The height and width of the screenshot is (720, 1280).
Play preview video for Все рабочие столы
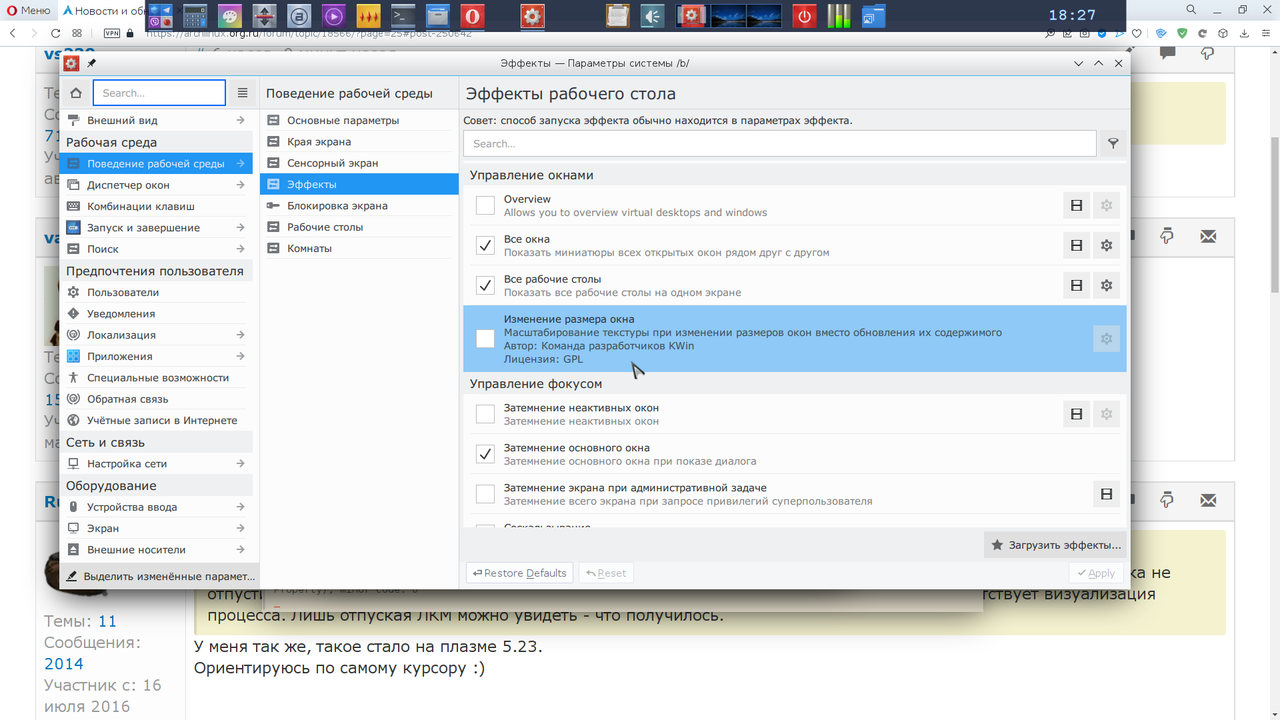pos(1076,285)
